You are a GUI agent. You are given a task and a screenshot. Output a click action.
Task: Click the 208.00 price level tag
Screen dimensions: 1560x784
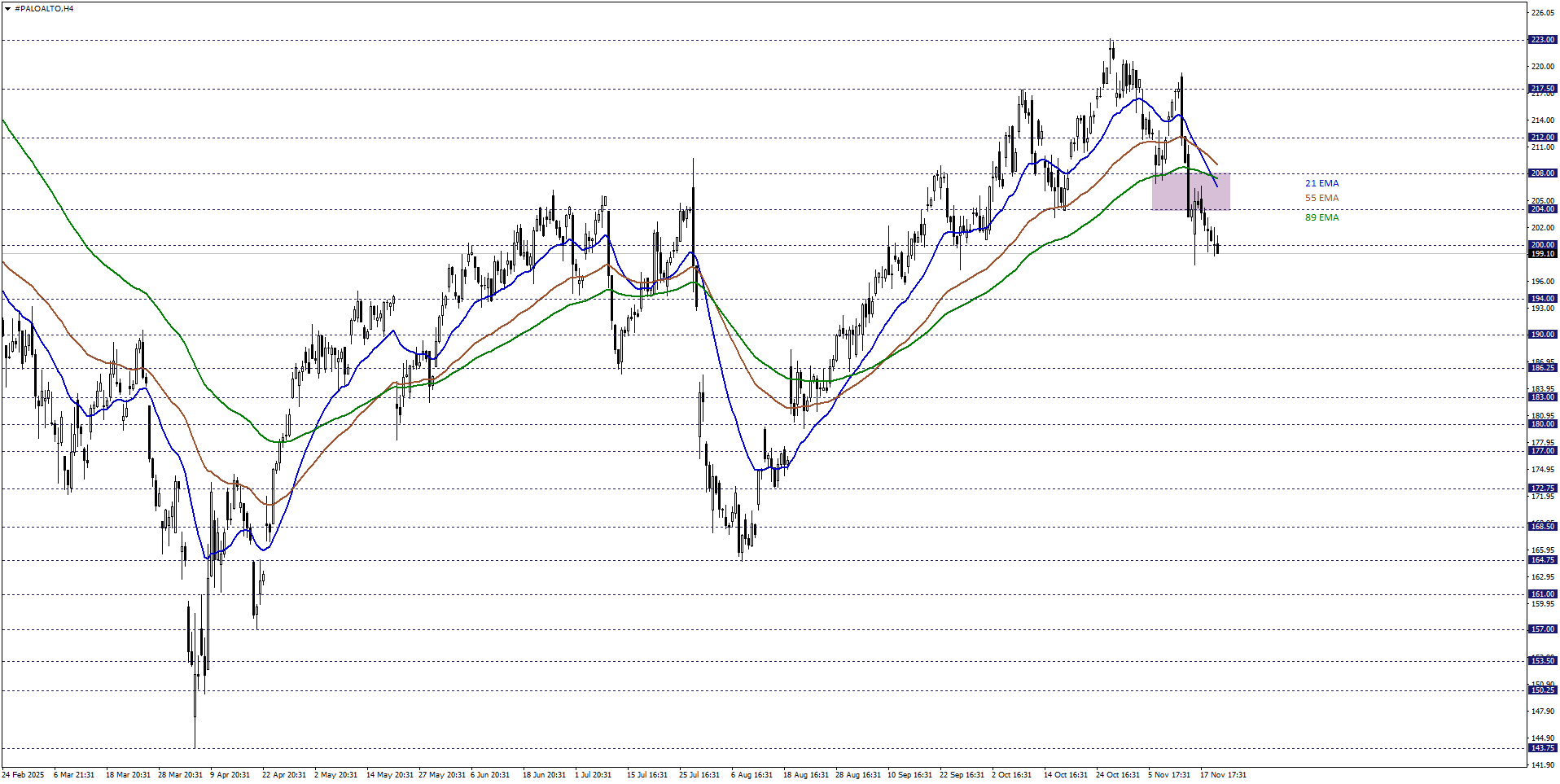coord(1542,173)
